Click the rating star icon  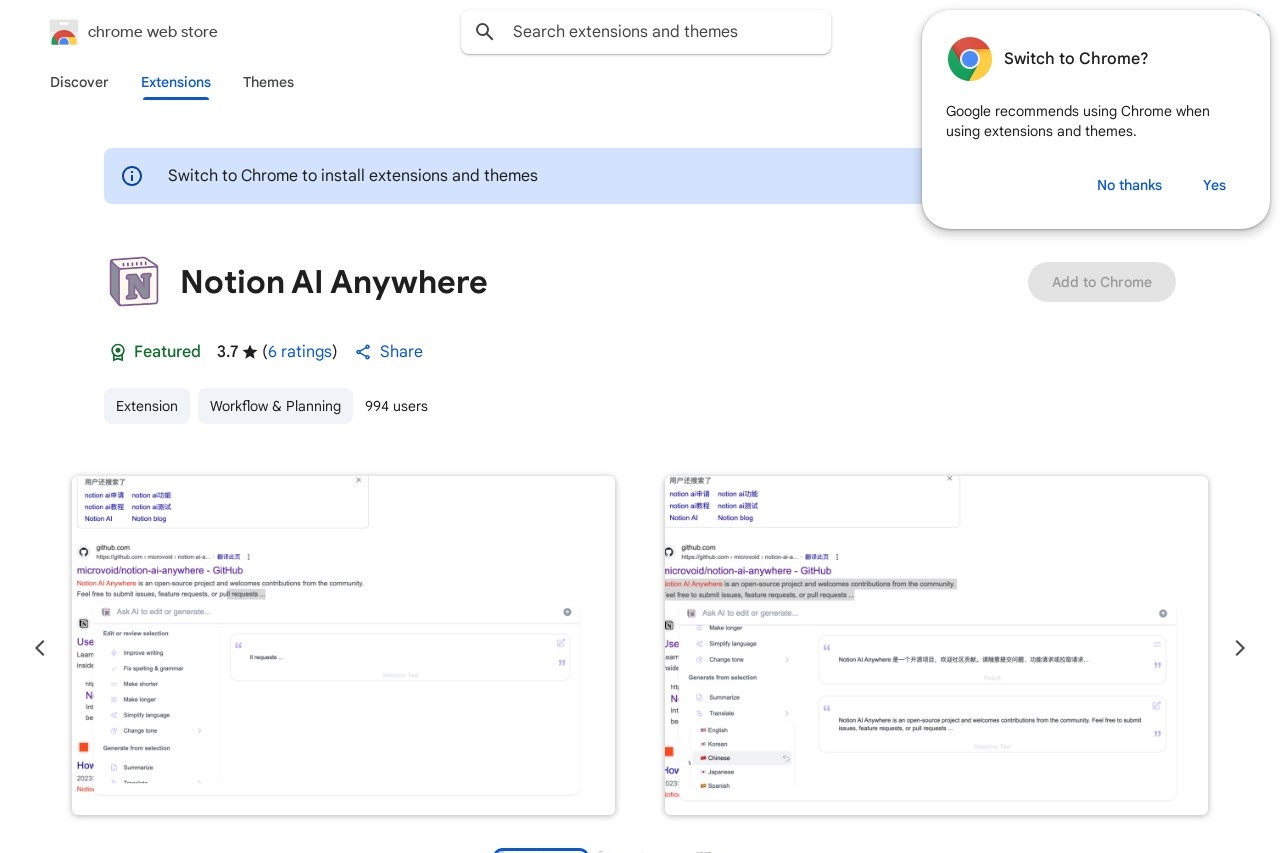tap(250, 352)
